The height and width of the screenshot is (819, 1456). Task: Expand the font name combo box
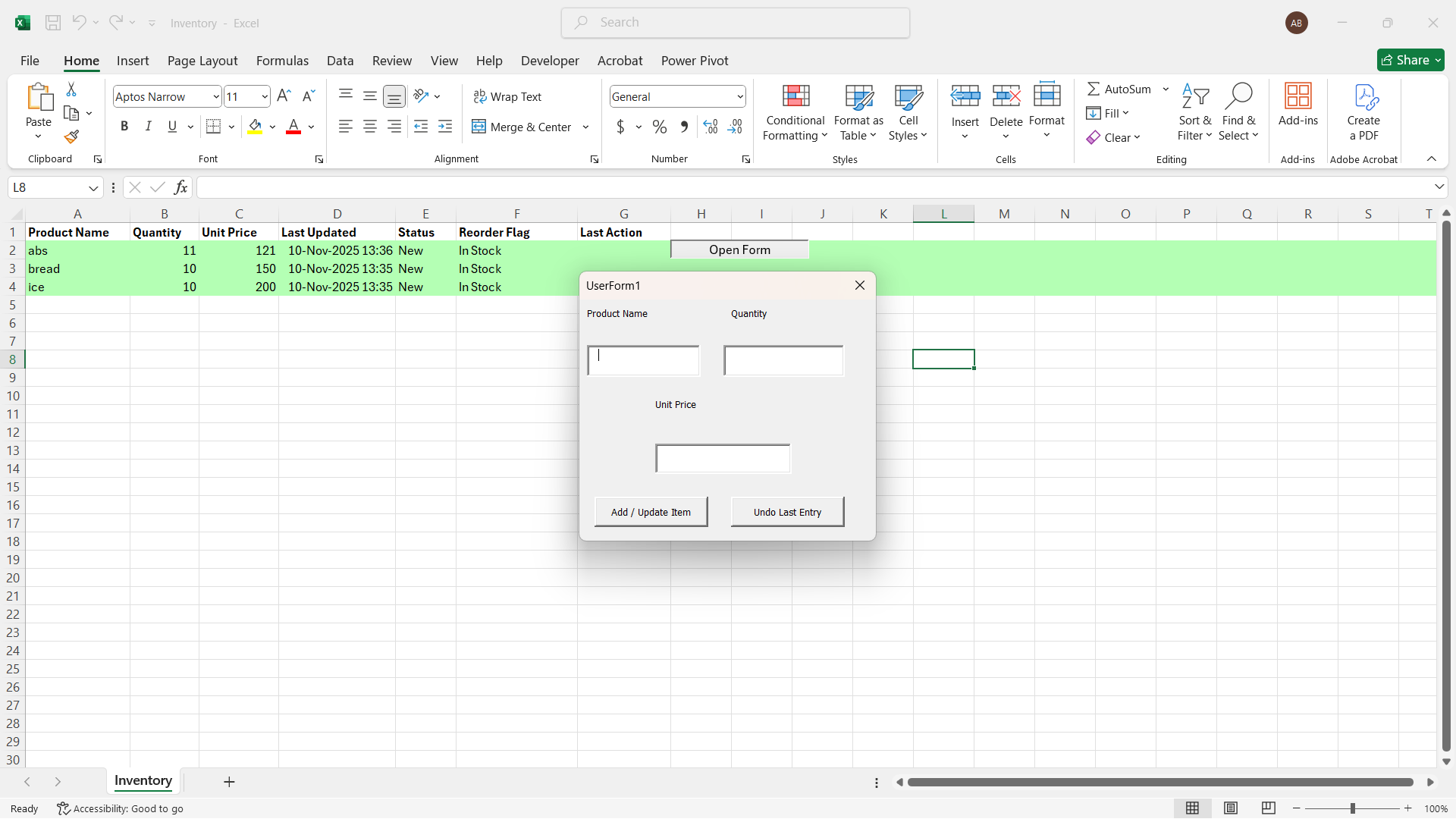[215, 96]
